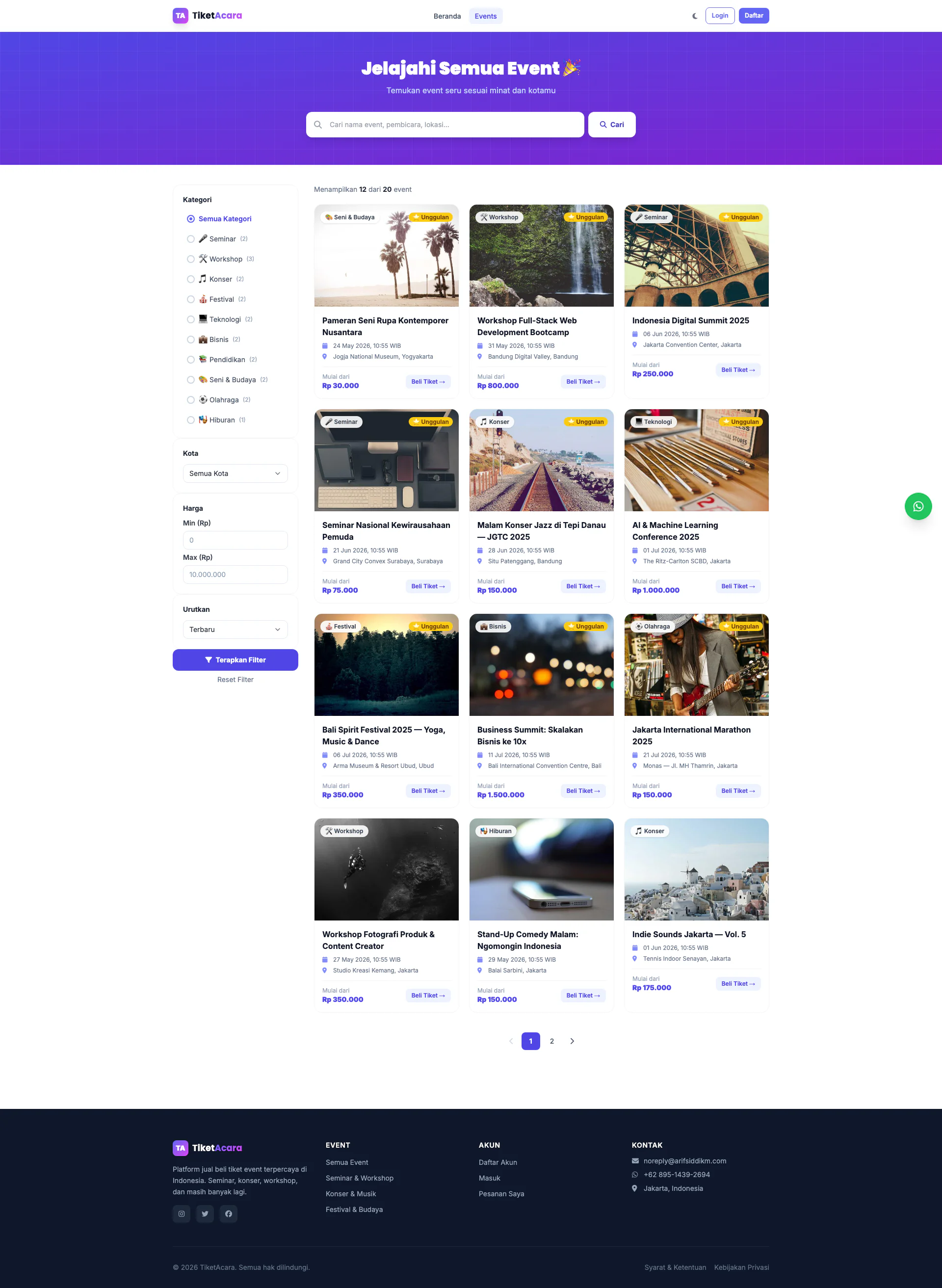The height and width of the screenshot is (1288, 942).
Task: Click the Terapkan Filter button
Action: pyautogui.click(x=235, y=659)
